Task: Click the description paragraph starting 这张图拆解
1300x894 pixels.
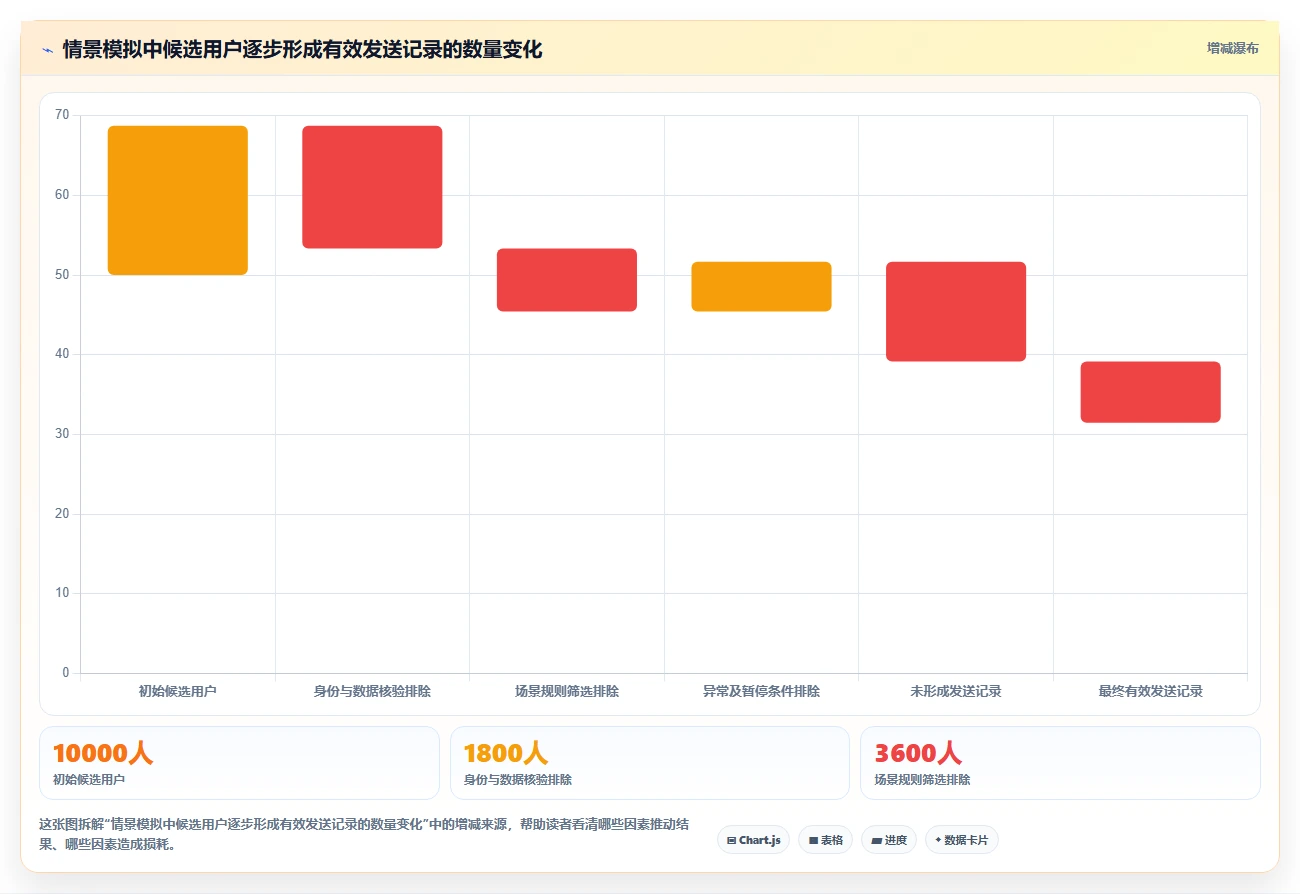Action: click(364, 834)
